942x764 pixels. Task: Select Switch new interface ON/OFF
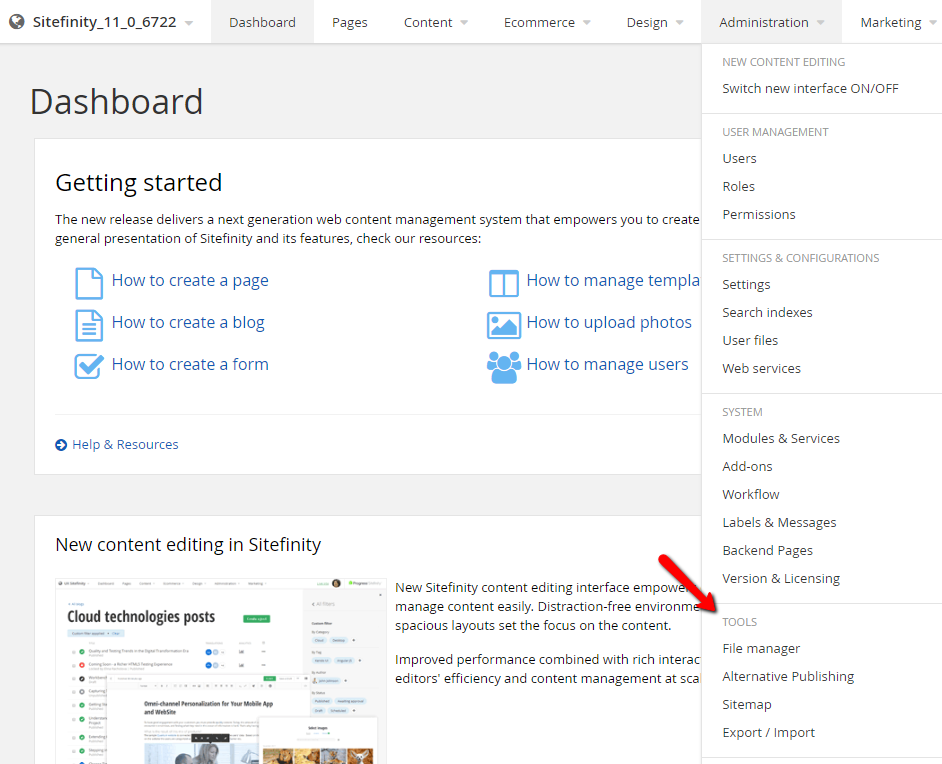point(810,88)
